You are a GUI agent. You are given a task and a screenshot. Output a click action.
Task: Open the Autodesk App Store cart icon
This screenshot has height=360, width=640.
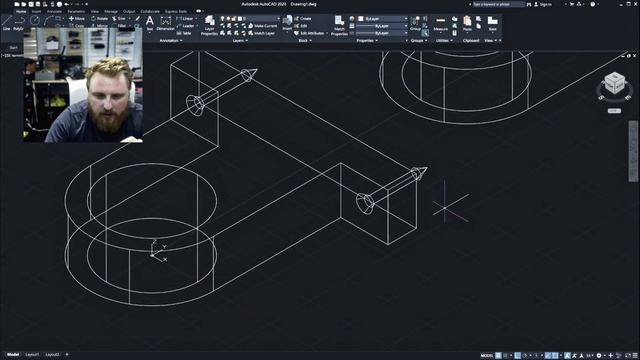(571, 4)
